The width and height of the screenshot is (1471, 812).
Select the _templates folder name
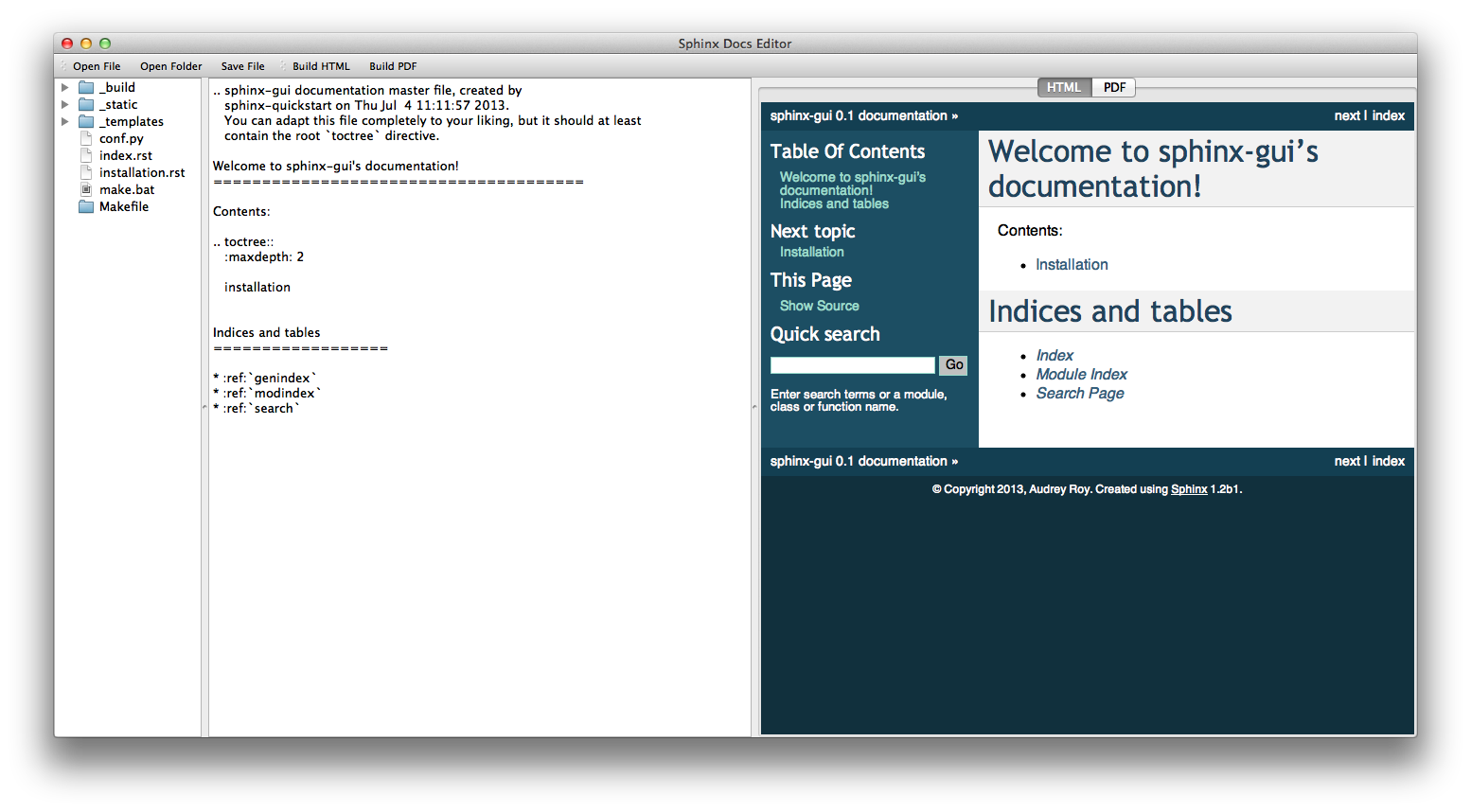(x=132, y=122)
